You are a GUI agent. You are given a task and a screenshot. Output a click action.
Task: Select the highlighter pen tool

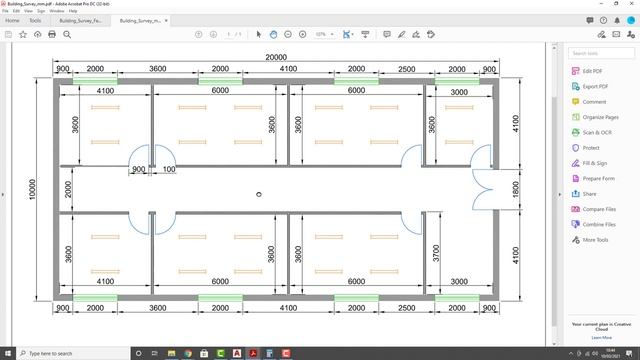coord(402,35)
